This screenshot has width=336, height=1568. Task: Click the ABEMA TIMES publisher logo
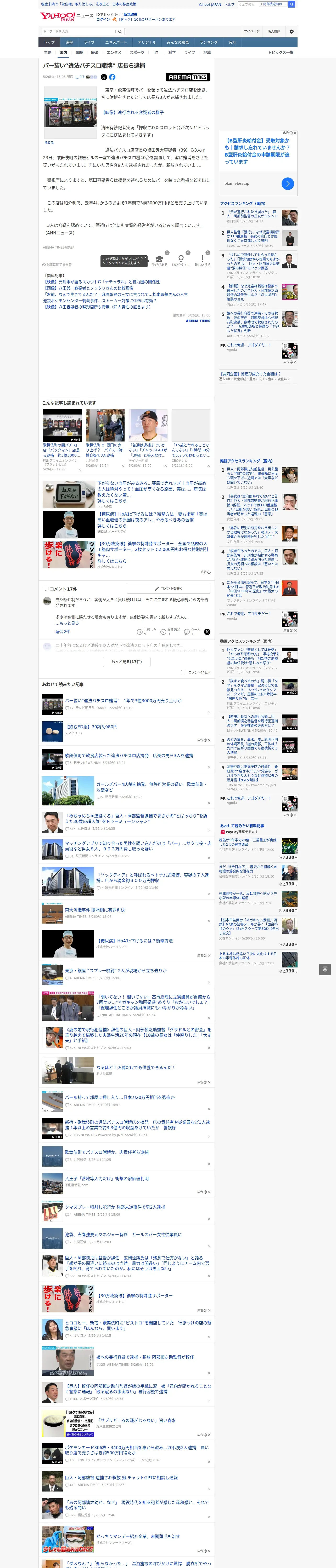(x=188, y=77)
